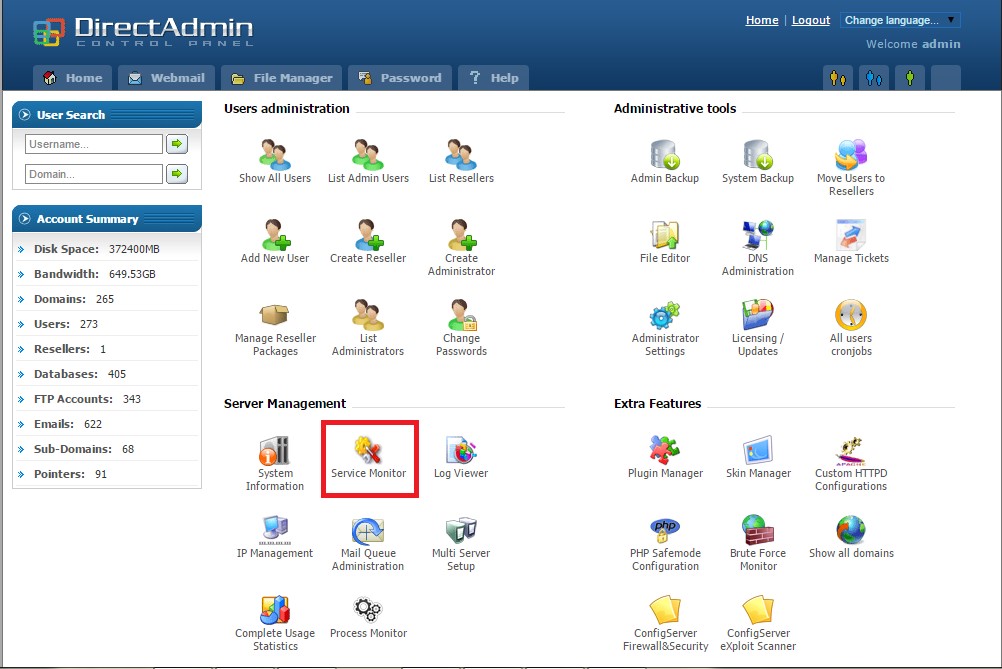Click Domains: 265 summary row

107,299
